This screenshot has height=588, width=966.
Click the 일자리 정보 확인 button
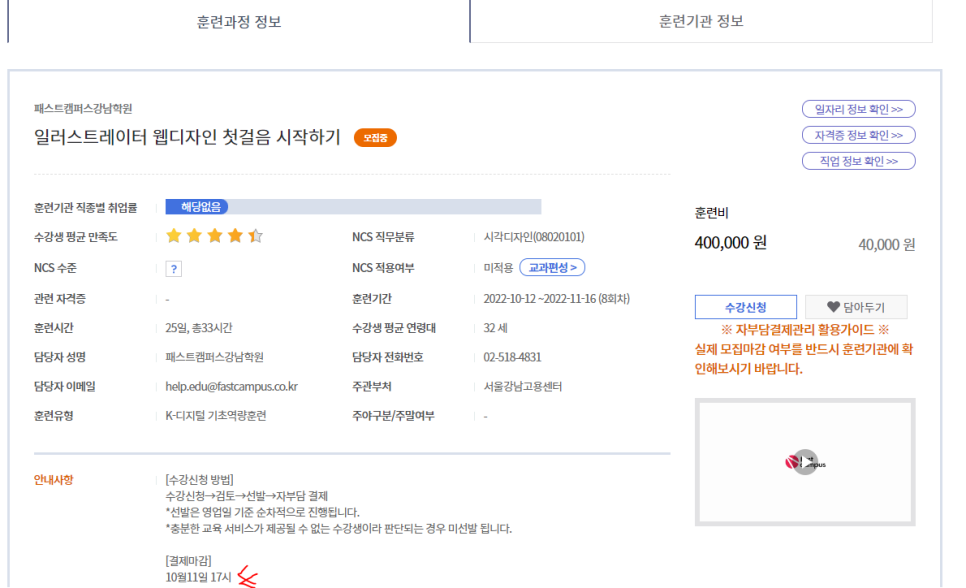pyautogui.click(x=858, y=109)
